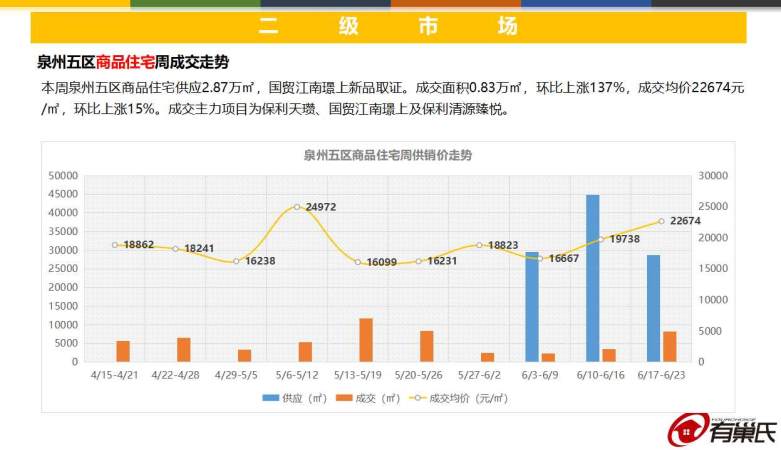Click the orange sales bar for 4/22-4/28
This screenshot has height=450, width=781.
pyautogui.click(x=184, y=350)
